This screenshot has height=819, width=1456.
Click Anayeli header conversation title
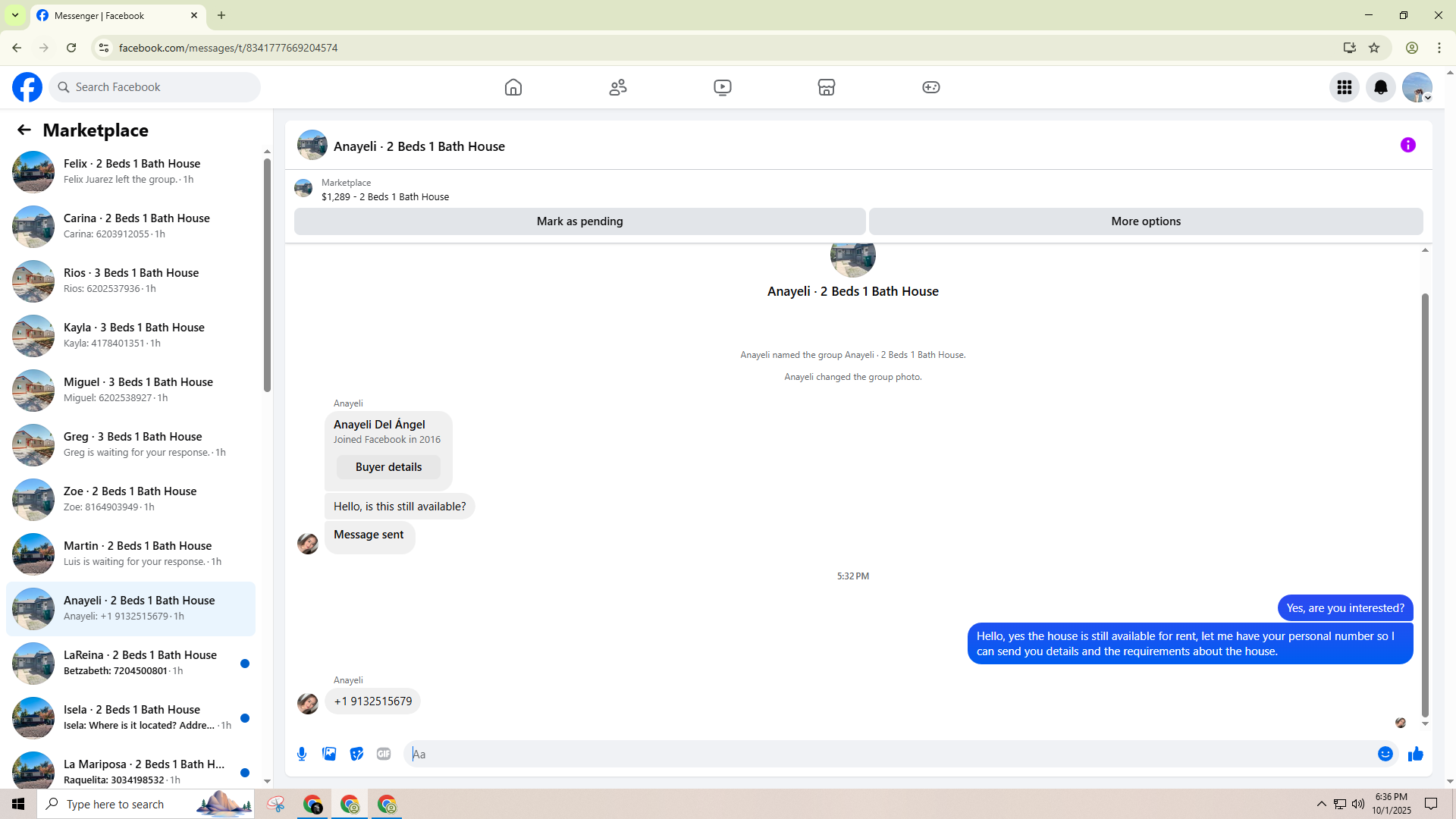(x=419, y=146)
